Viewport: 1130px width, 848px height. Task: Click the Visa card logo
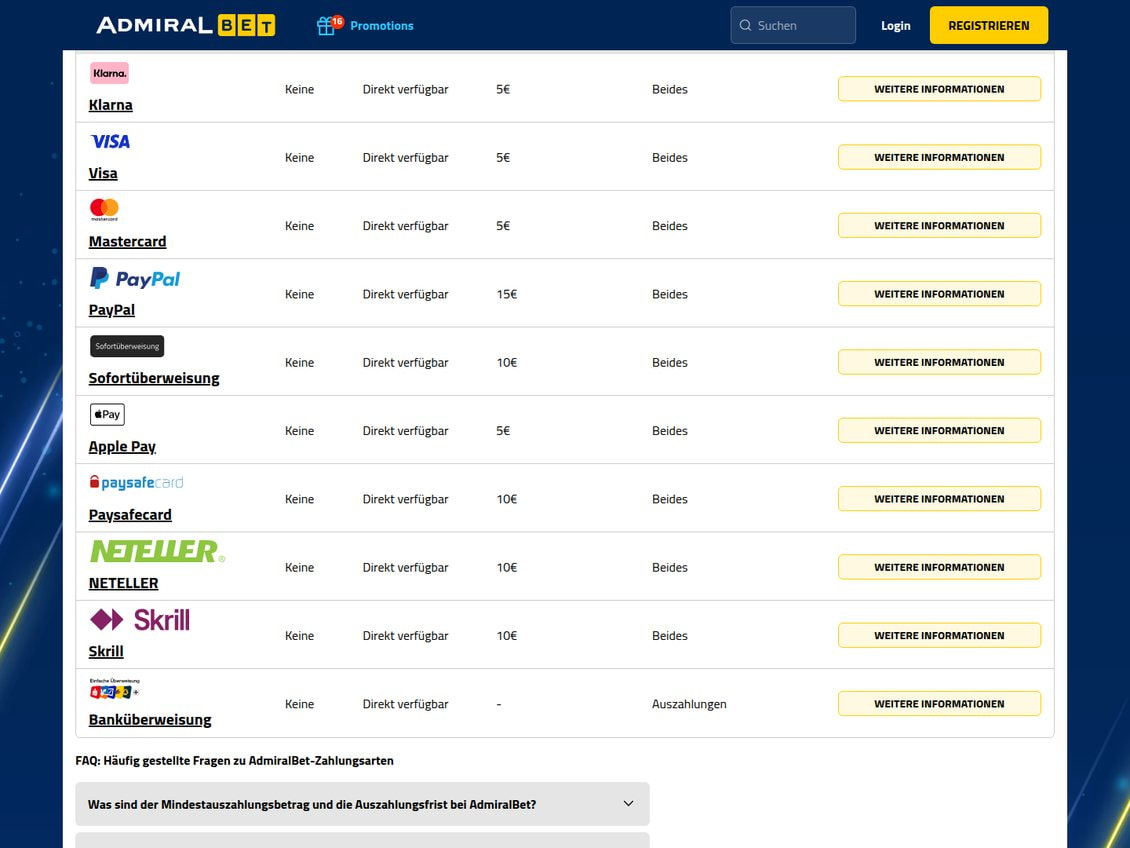(x=110, y=141)
